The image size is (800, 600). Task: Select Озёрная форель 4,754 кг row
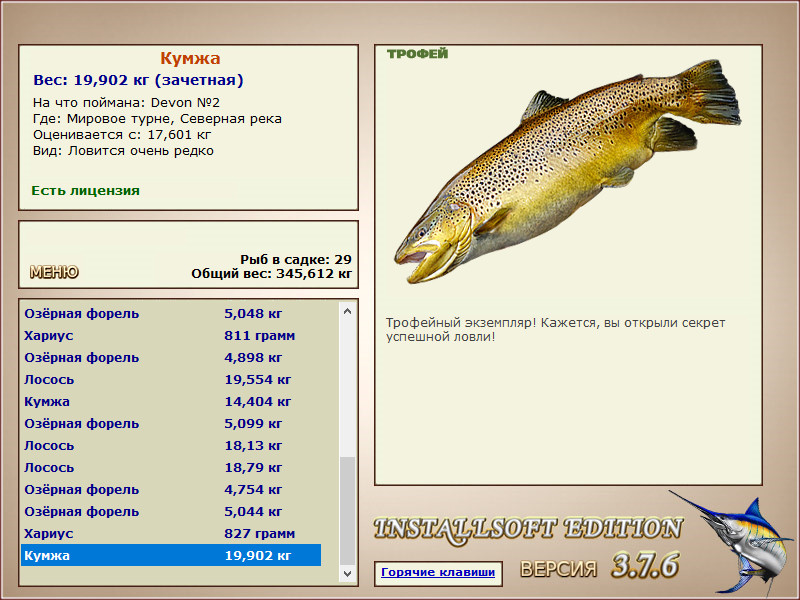click(171, 489)
